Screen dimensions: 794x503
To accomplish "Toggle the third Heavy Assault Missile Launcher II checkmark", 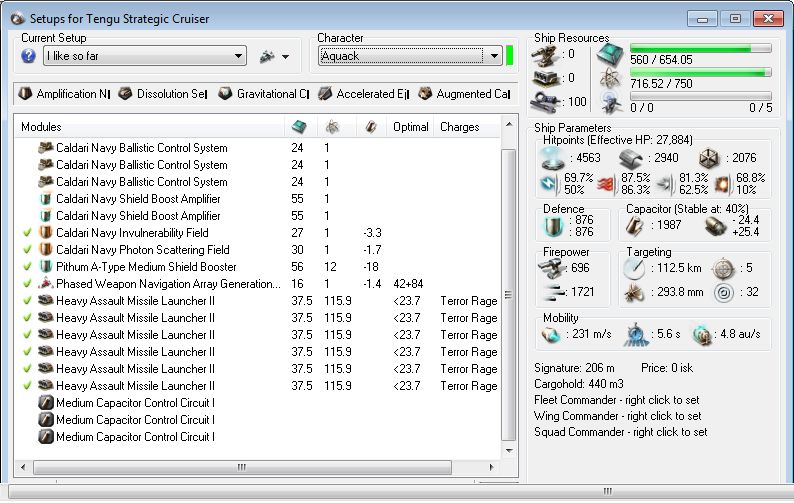I will pyautogui.click(x=27, y=334).
